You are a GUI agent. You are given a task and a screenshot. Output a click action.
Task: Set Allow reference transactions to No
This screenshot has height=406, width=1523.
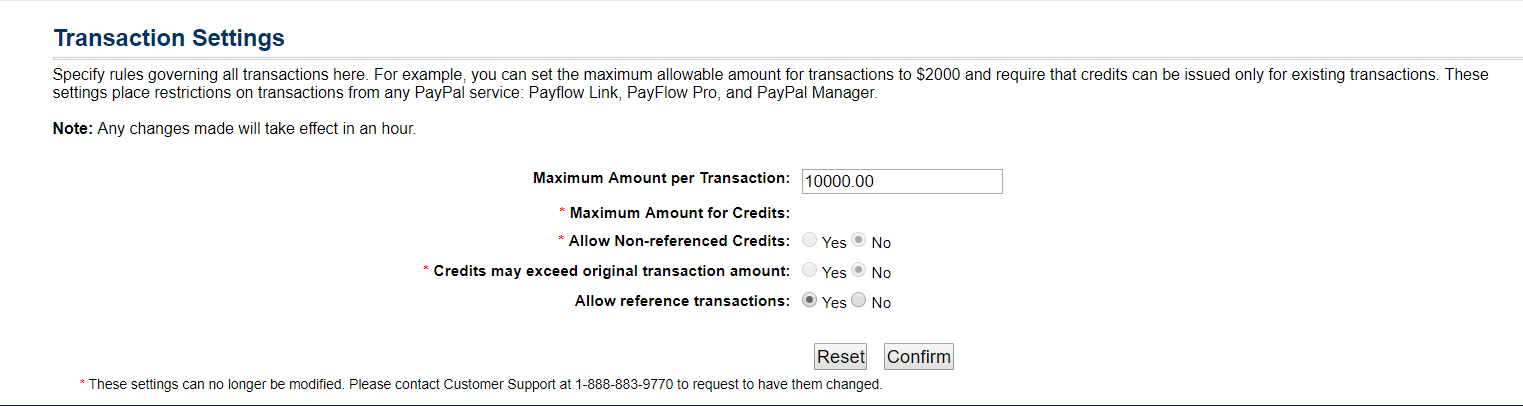click(x=858, y=301)
